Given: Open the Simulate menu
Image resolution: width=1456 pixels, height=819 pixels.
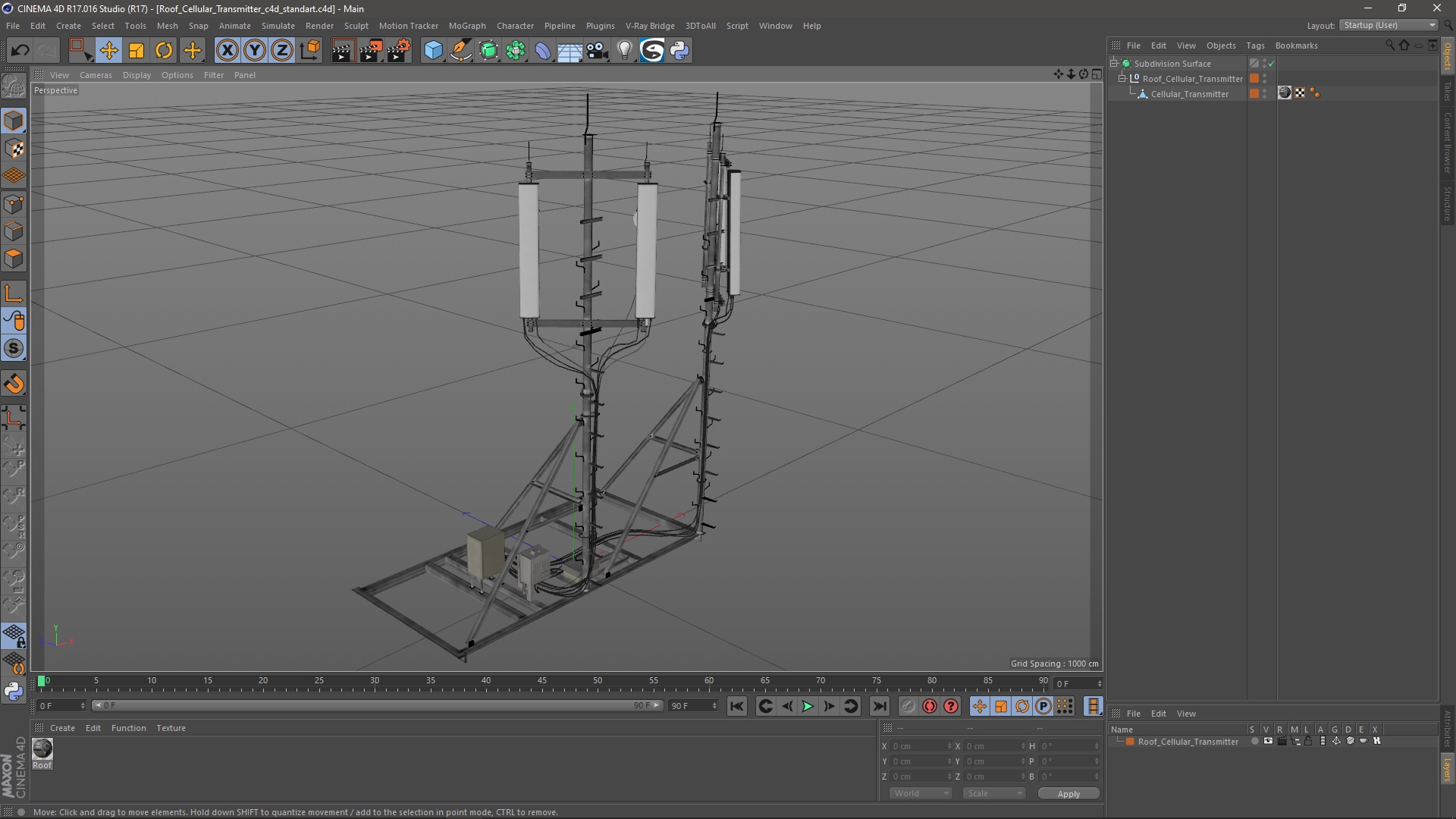Looking at the screenshot, I should pos(278,26).
